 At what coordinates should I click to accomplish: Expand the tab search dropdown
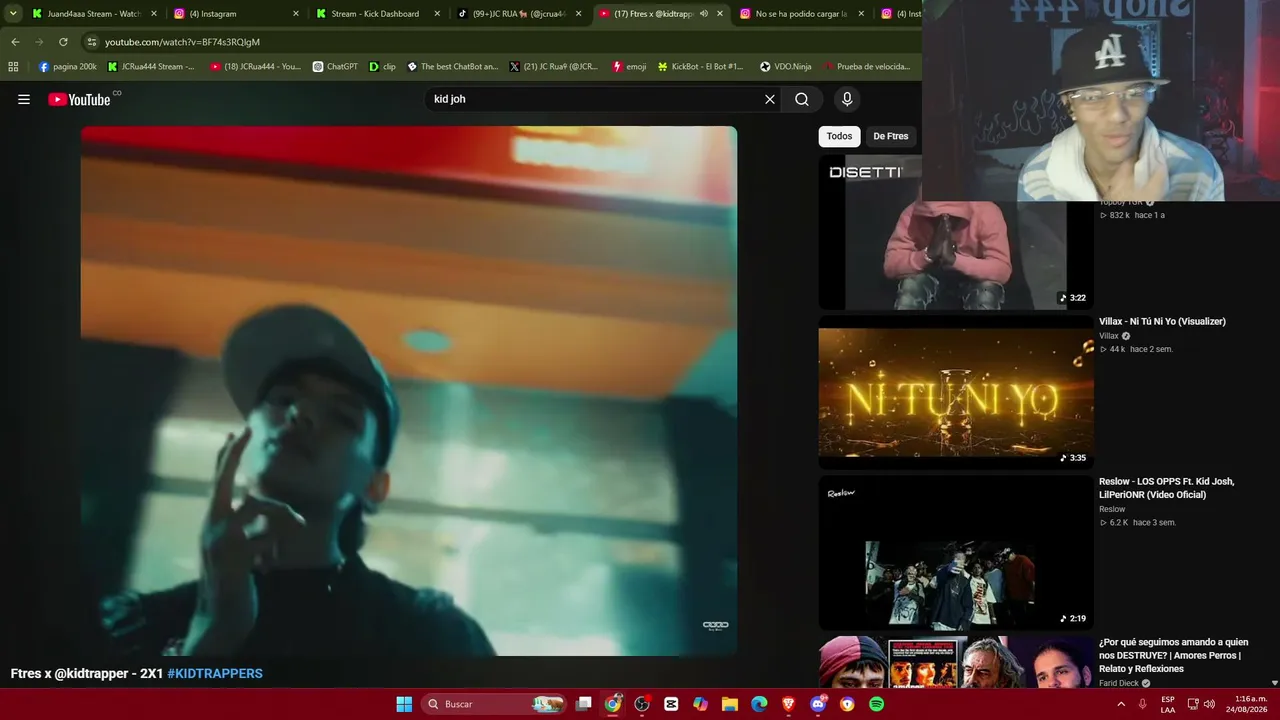point(13,14)
